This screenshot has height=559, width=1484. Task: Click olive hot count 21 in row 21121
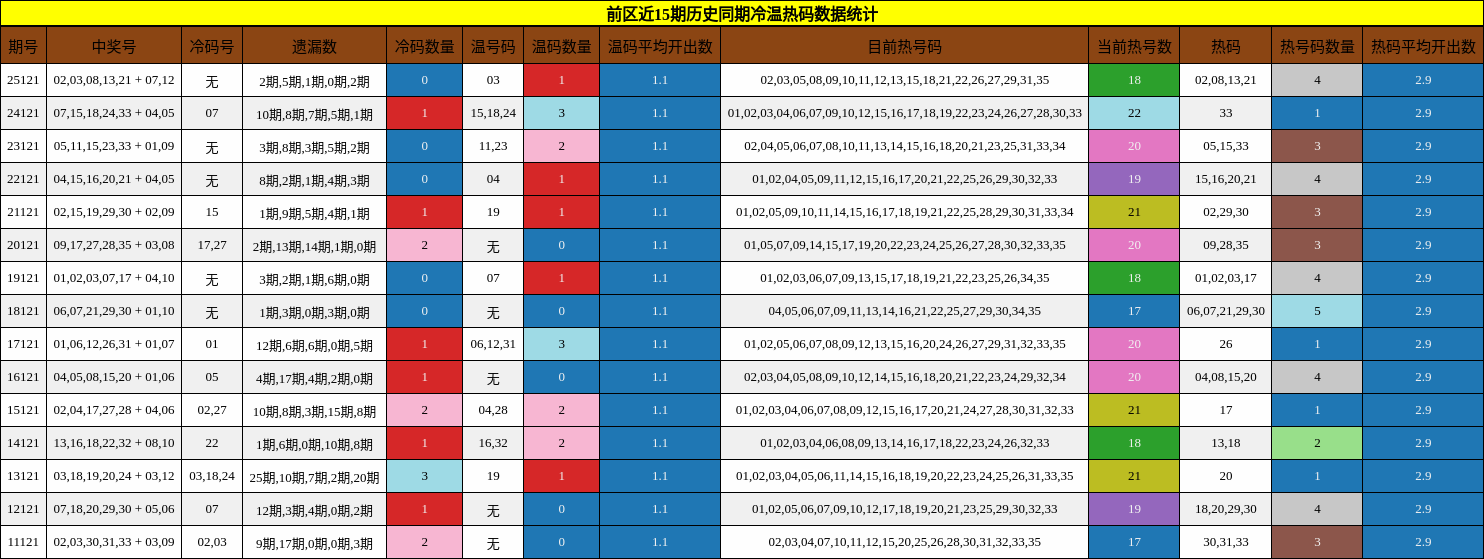pyautogui.click(x=1134, y=212)
